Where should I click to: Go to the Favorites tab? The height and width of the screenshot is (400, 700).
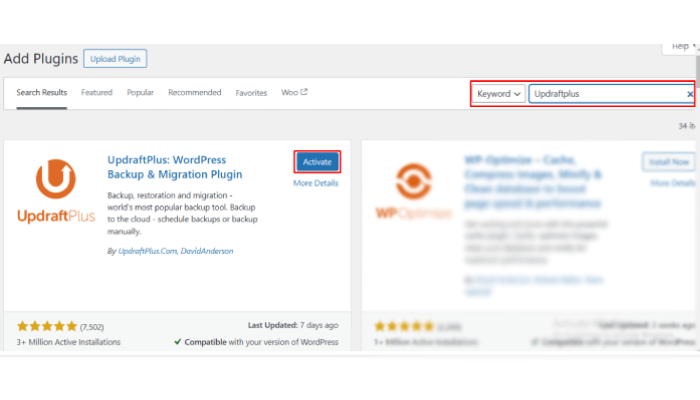(251, 93)
